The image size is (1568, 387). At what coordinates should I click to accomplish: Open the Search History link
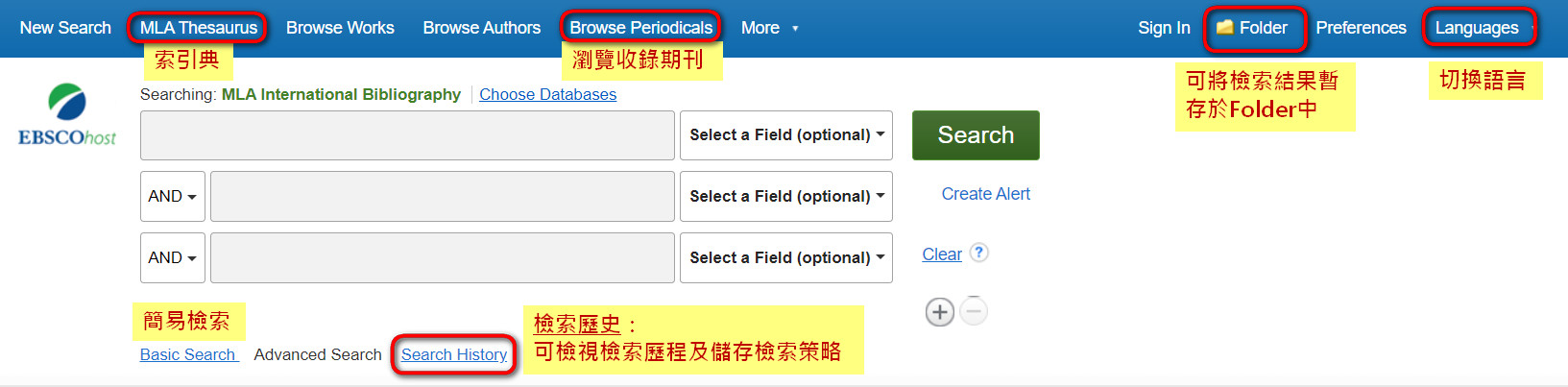click(x=454, y=354)
